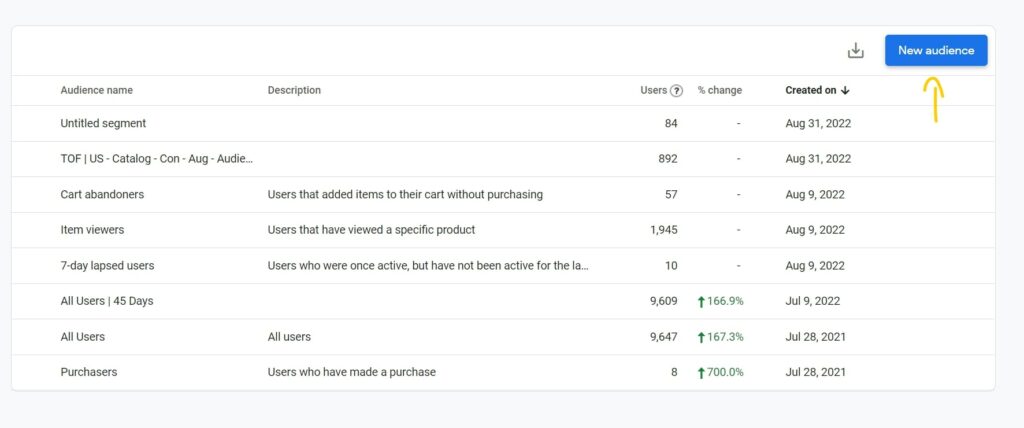
Task: Sort by Audience name column header
Action: 97,90
